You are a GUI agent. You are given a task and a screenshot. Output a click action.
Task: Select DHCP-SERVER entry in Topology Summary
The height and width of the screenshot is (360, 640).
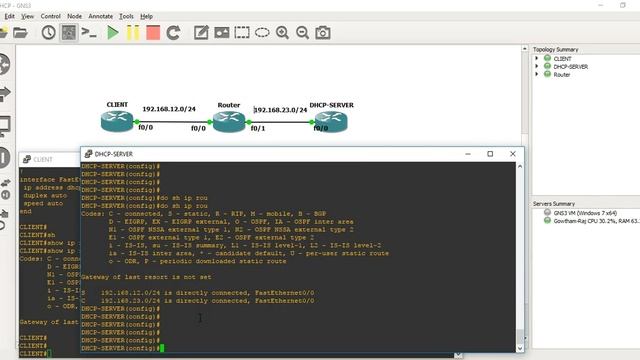point(571,67)
